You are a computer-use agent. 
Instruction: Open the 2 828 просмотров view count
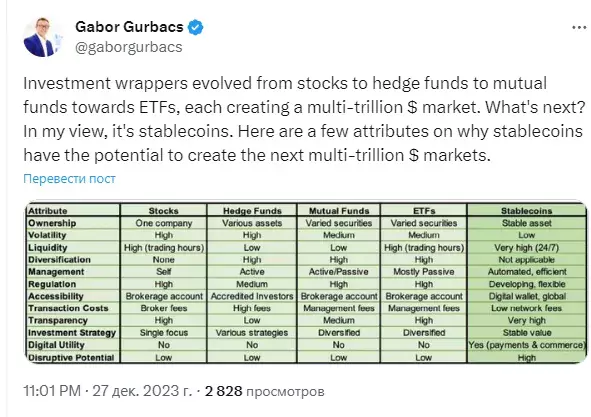click(x=265, y=391)
